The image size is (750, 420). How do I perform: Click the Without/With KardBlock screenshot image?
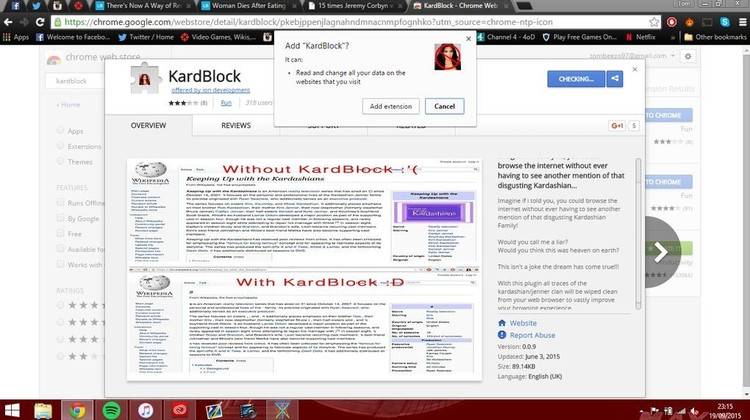pos(304,270)
